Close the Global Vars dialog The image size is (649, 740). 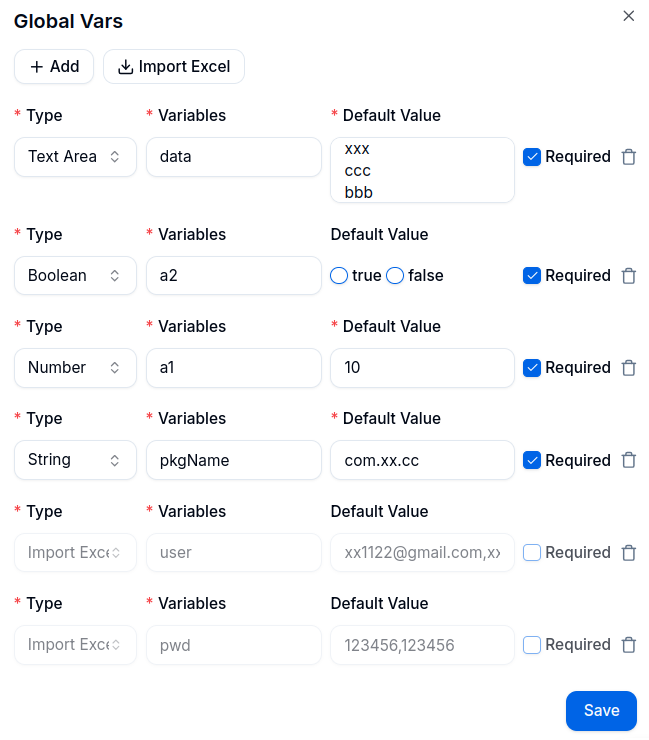(x=628, y=16)
